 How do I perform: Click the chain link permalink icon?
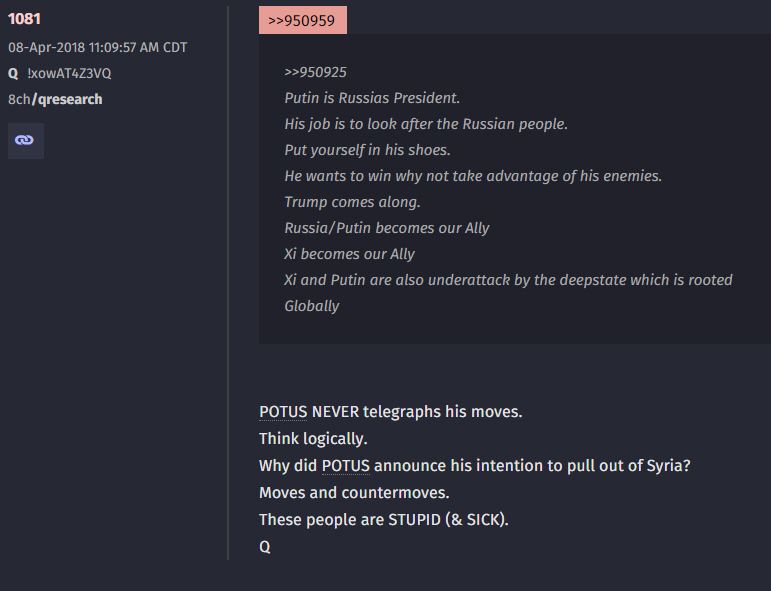point(25,141)
